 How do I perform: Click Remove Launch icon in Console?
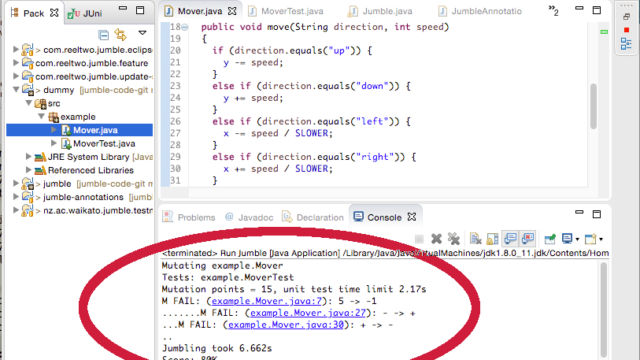(436, 239)
